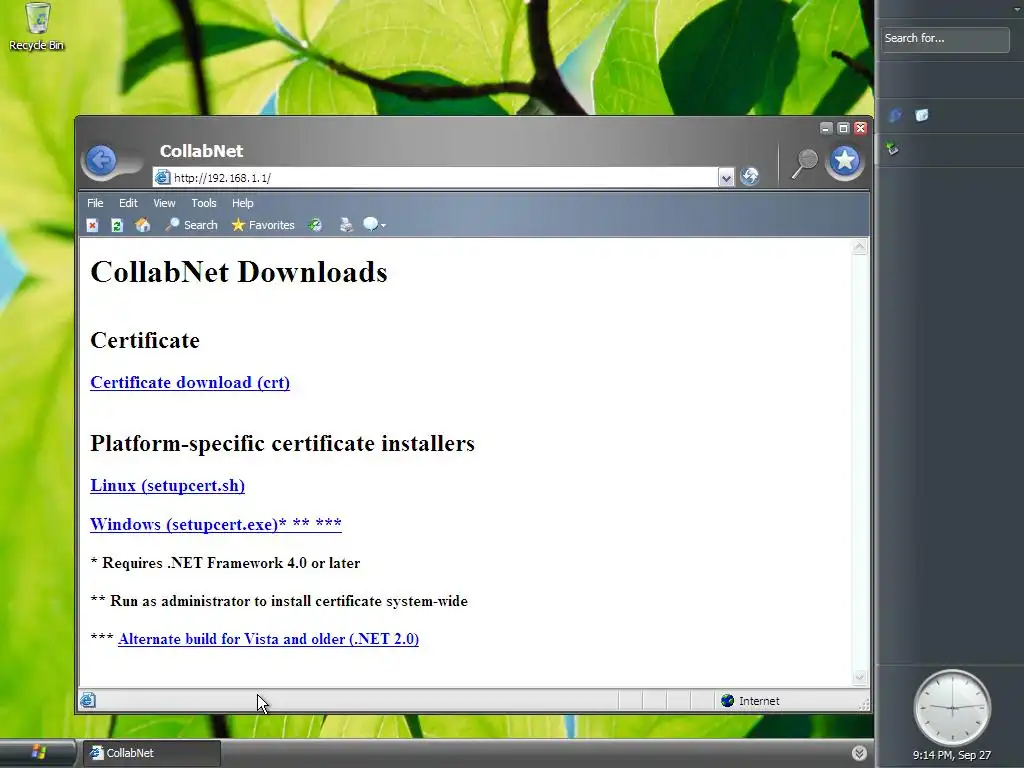This screenshot has width=1024, height=768.
Task: Click the Platform-specific certificate installers heading
Action: pyautogui.click(x=282, y=443)
